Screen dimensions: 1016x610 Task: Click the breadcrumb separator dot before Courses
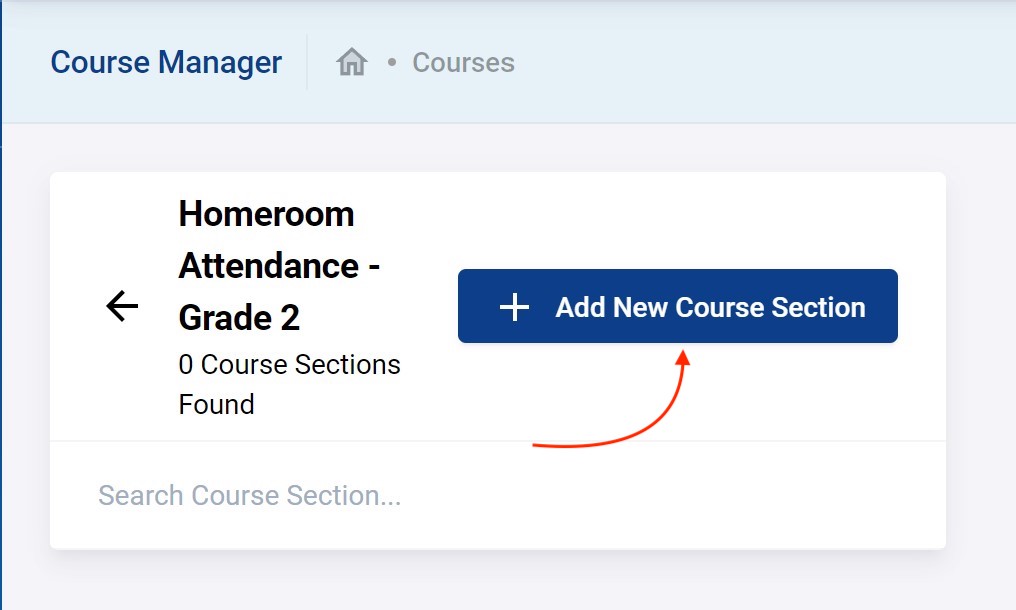(x=392, y=63)
